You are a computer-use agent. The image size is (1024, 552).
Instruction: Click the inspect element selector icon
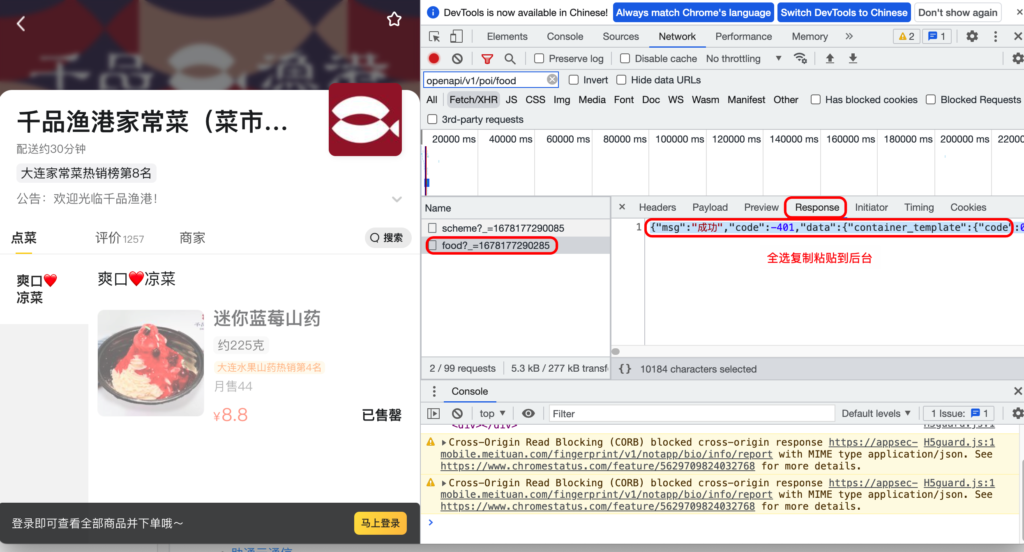(x=435, y=36)
